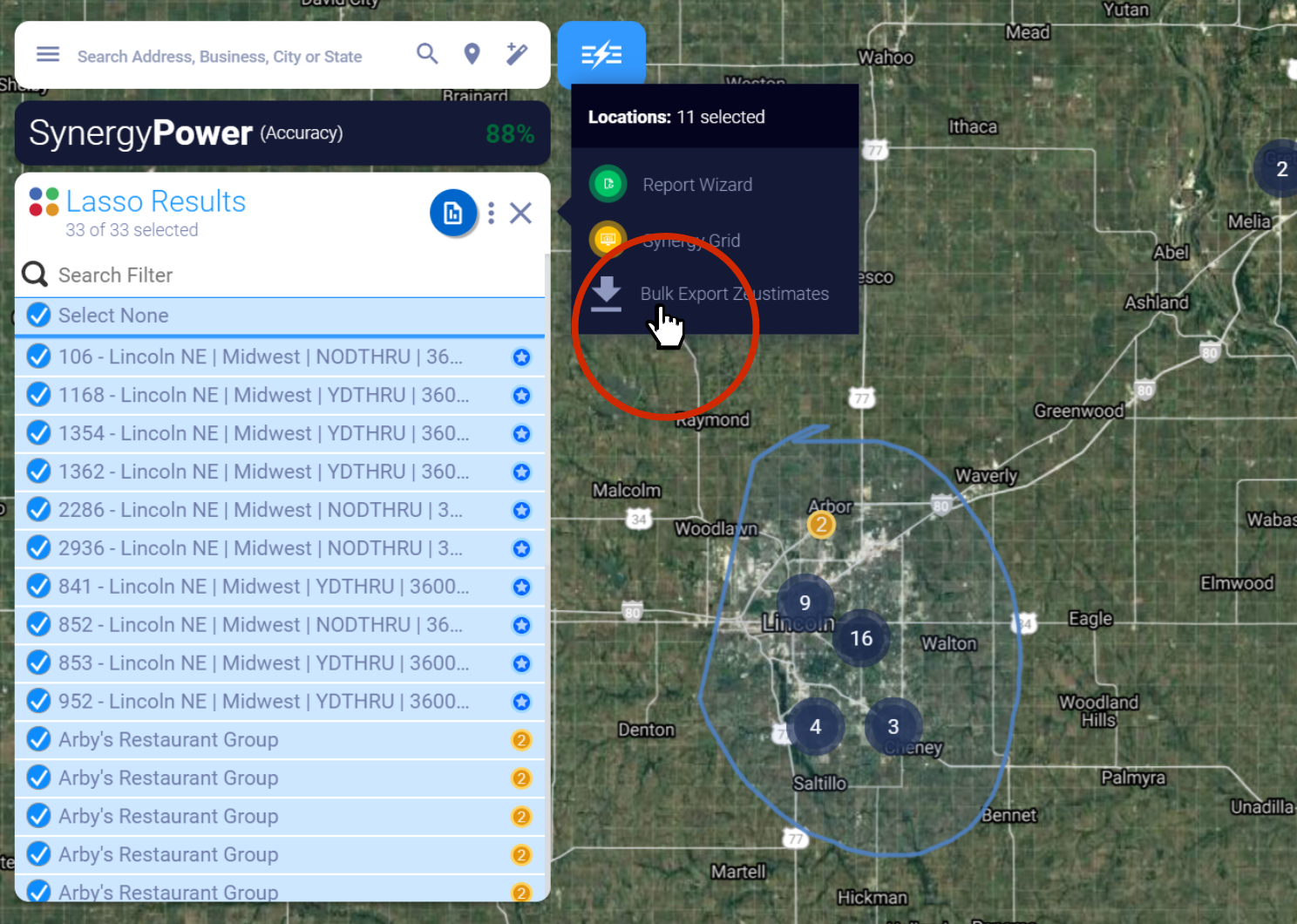This screenshot has height=924, width=1297.
Task: Click the colored dots Lasso Results logo
Action: click(x=44, y=201)
